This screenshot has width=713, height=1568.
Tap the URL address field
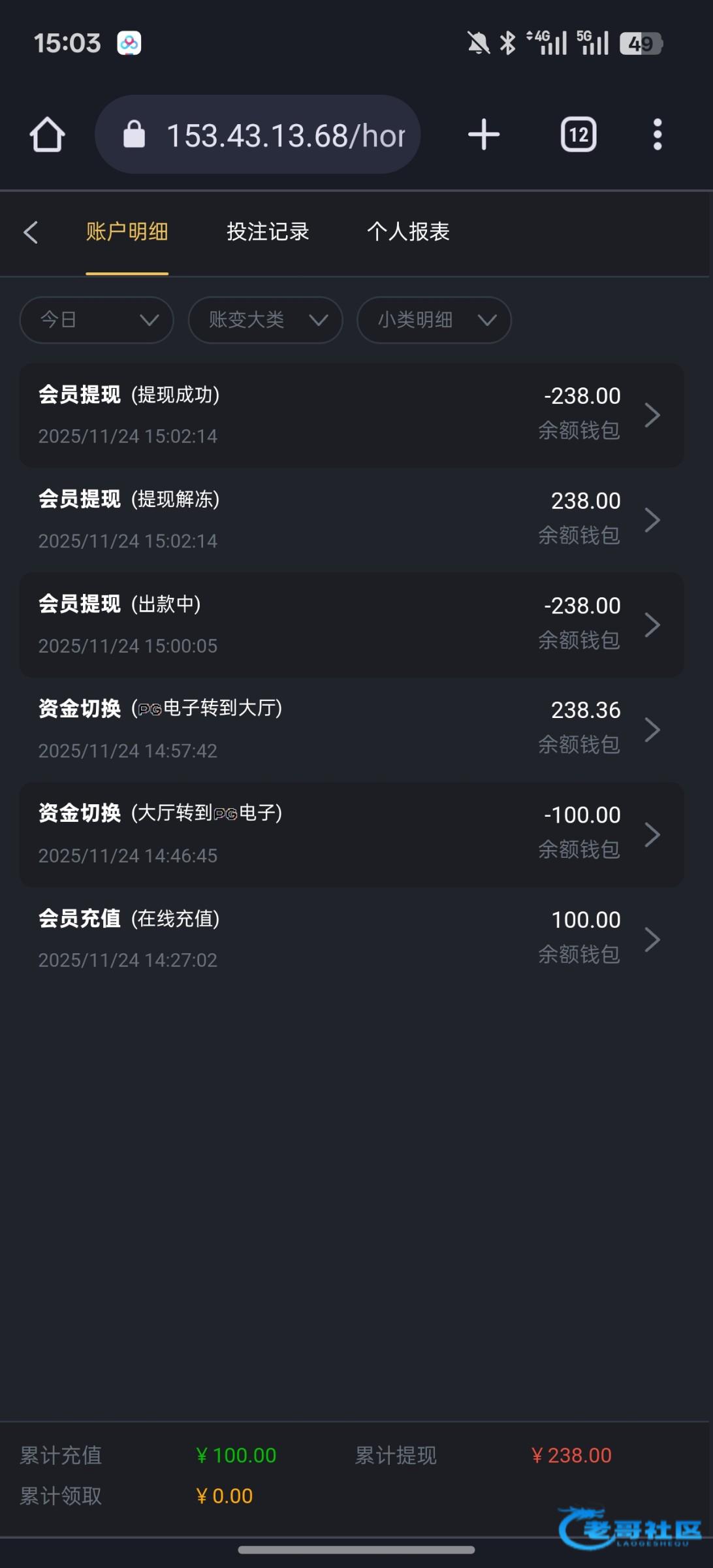pyautogui.click(x=285, y=135)
